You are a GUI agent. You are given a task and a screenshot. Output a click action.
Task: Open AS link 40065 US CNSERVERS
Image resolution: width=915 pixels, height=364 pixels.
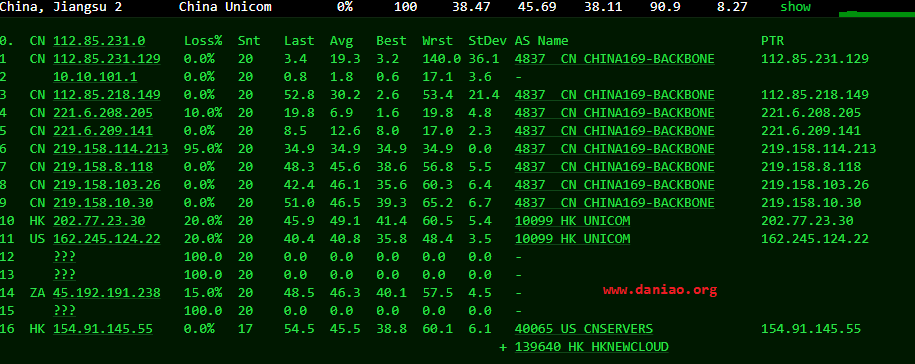click(584, 329)
